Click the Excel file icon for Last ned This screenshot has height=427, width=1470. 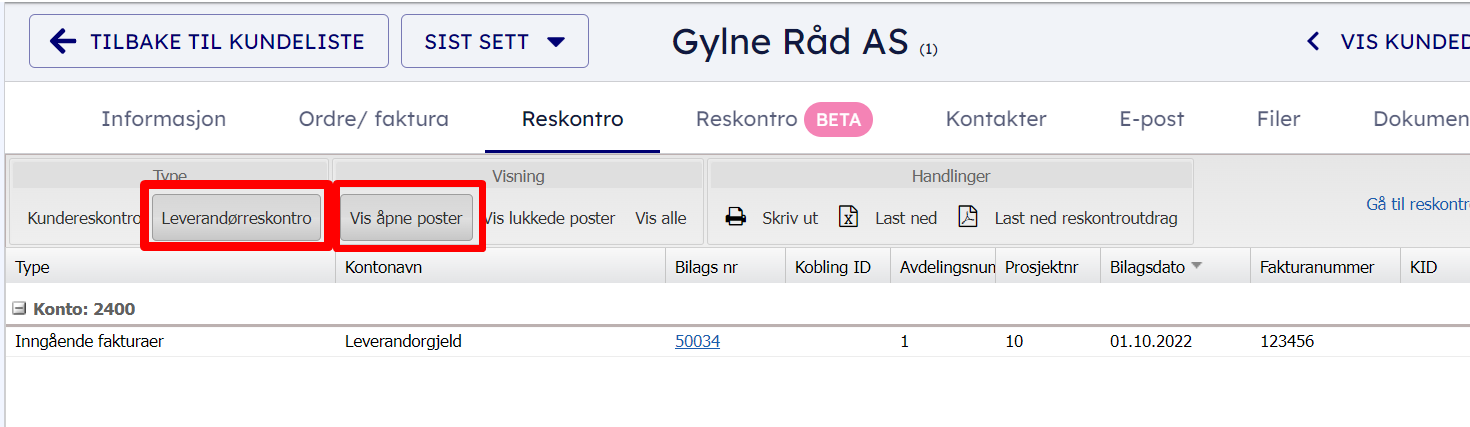848,217
